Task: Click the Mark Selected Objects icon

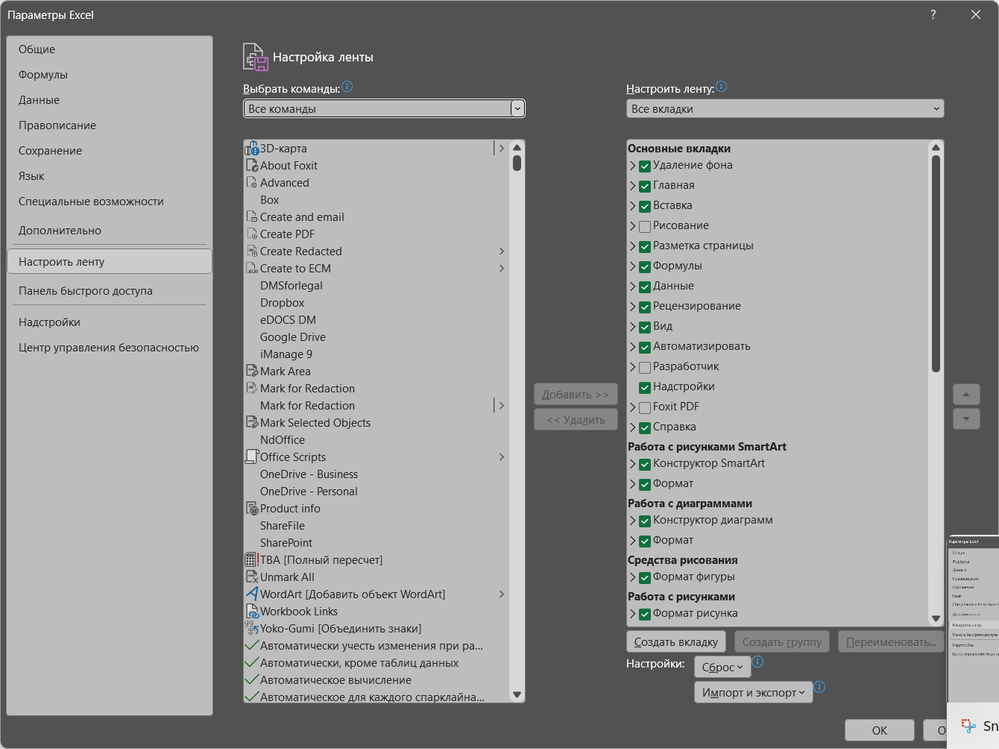Action: coord(252,423)
